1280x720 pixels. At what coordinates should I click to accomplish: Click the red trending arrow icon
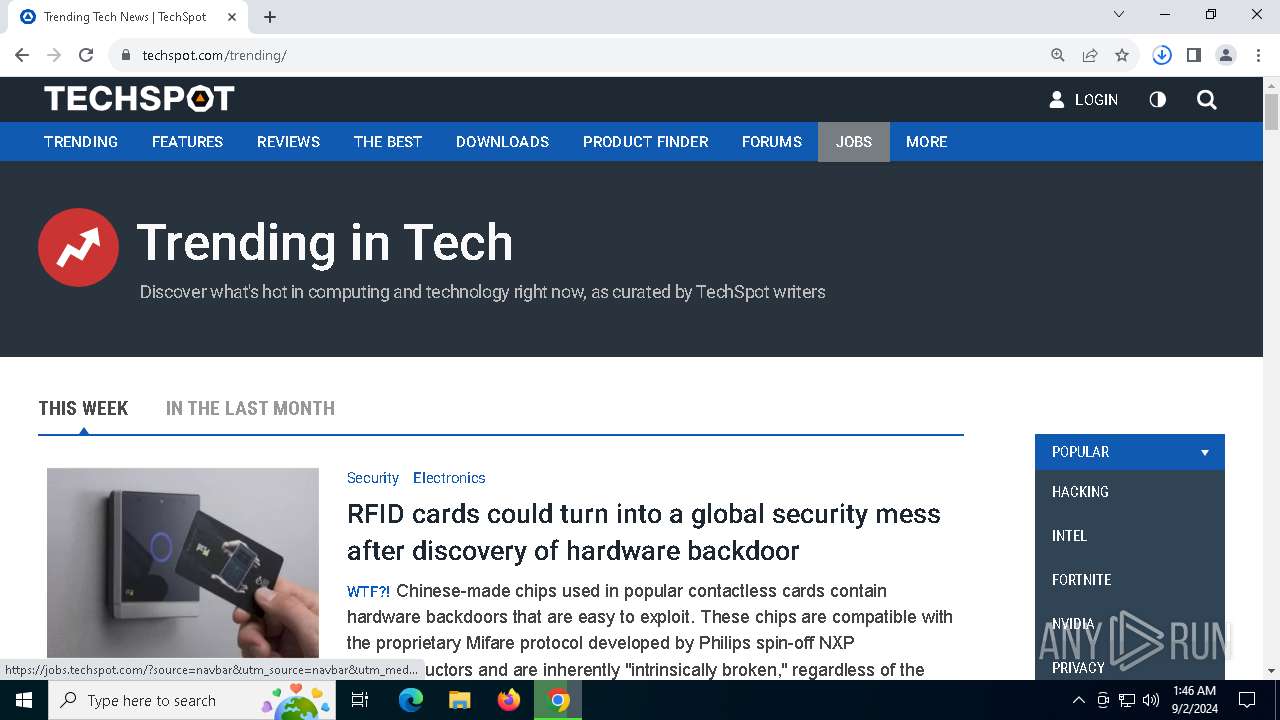click(x=78, y=247)
